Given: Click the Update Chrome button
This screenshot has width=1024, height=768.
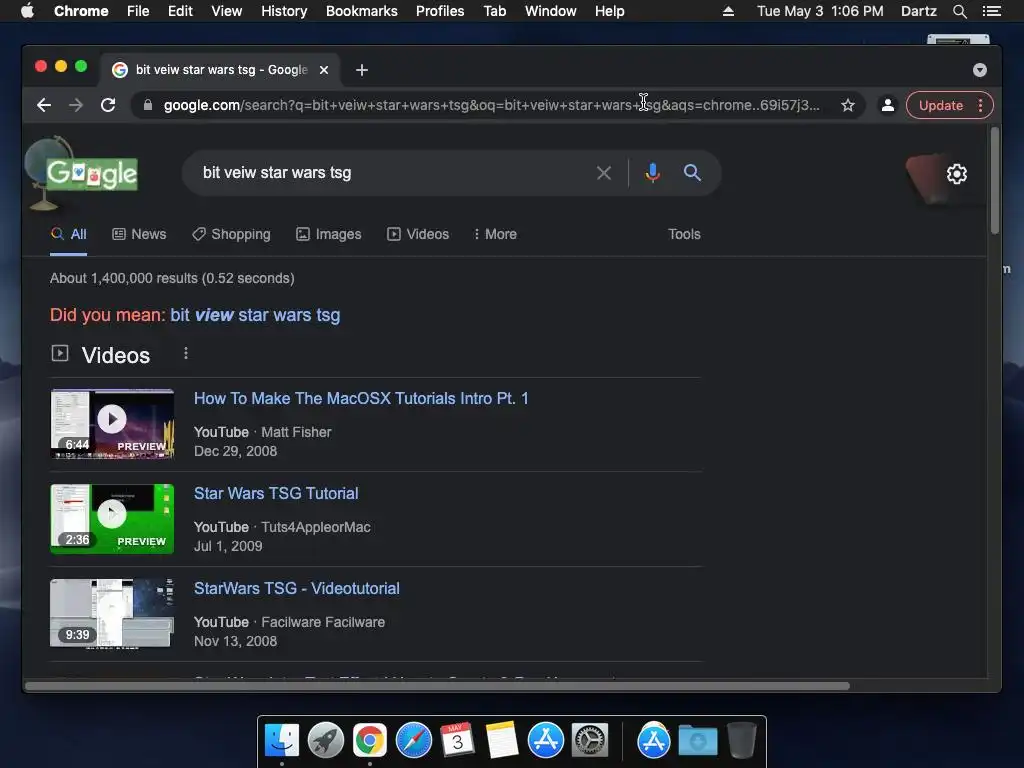Looking at the screenshot, I should pos(940,105).
